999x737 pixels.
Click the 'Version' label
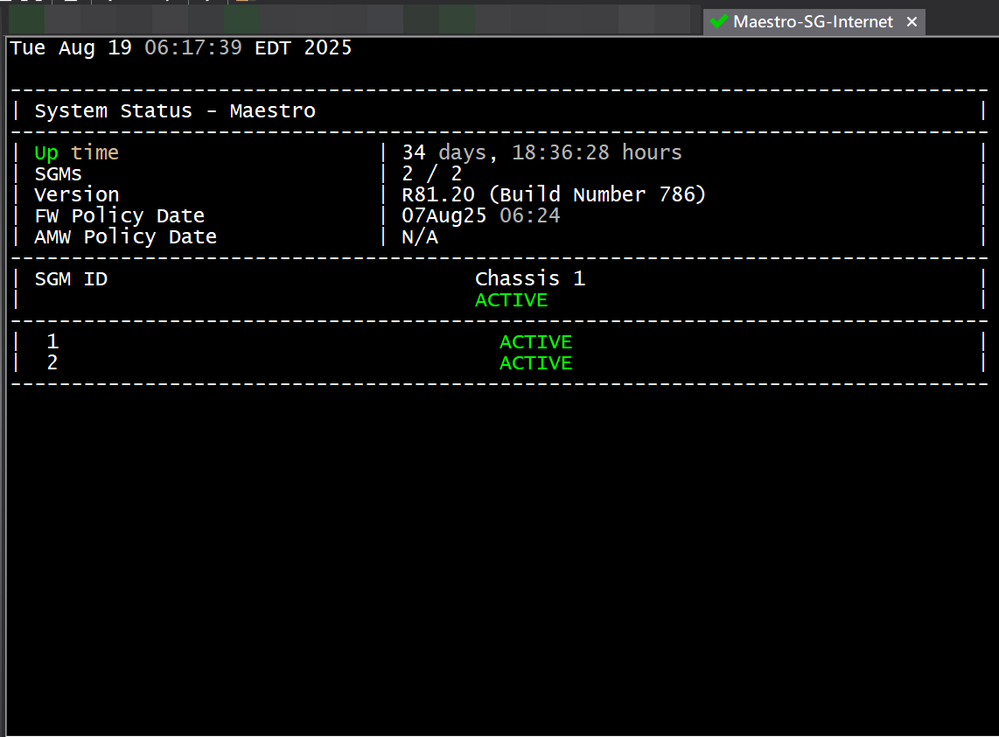(76, 195)
